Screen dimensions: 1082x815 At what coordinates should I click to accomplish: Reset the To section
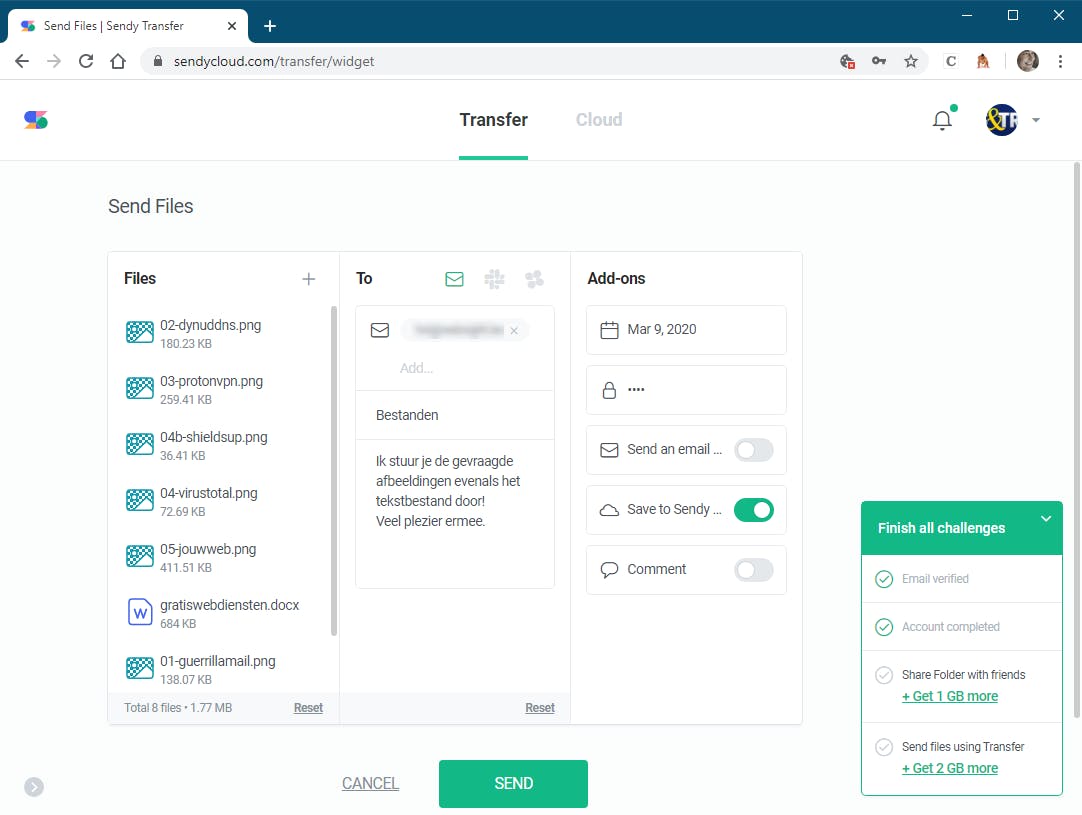click(540, 707)
